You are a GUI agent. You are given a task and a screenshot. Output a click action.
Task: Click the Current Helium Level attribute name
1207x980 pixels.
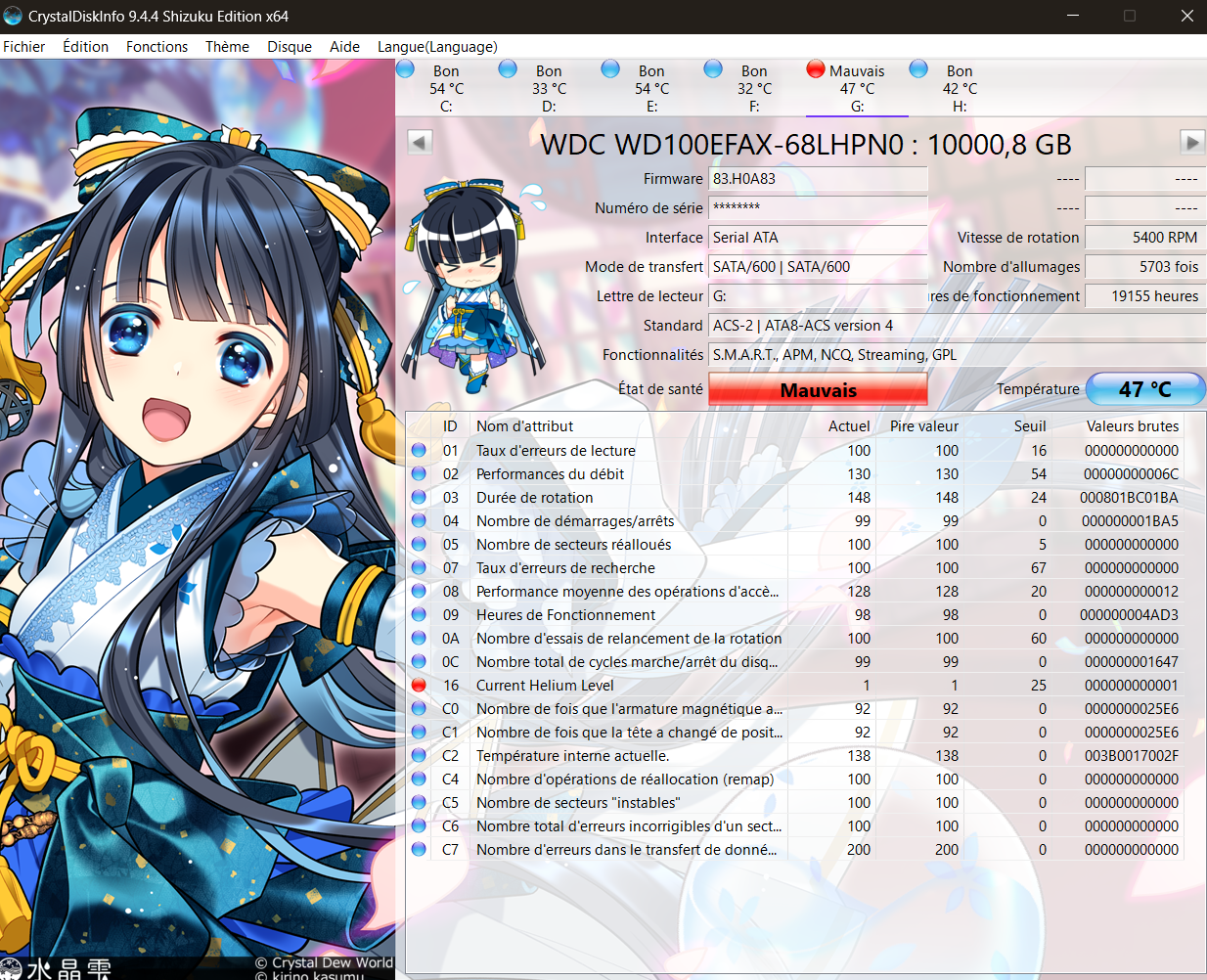tap(545, 686)
